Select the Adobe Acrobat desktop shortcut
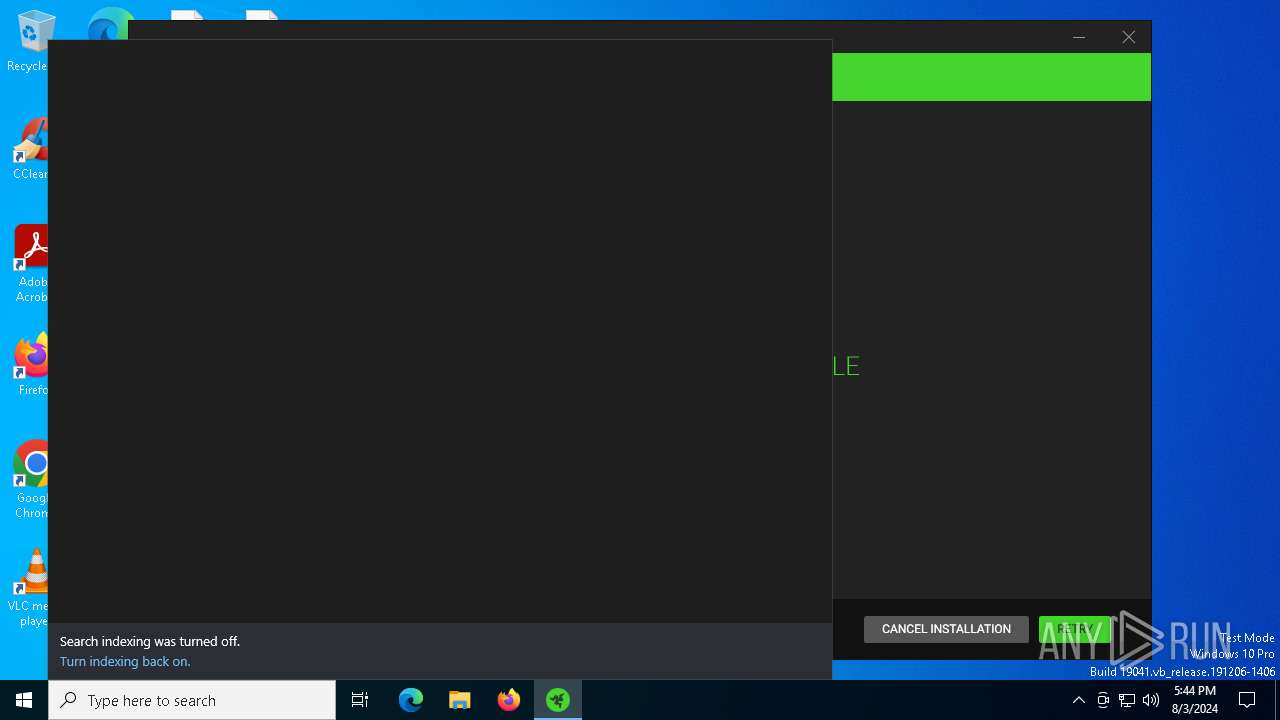 30,264
